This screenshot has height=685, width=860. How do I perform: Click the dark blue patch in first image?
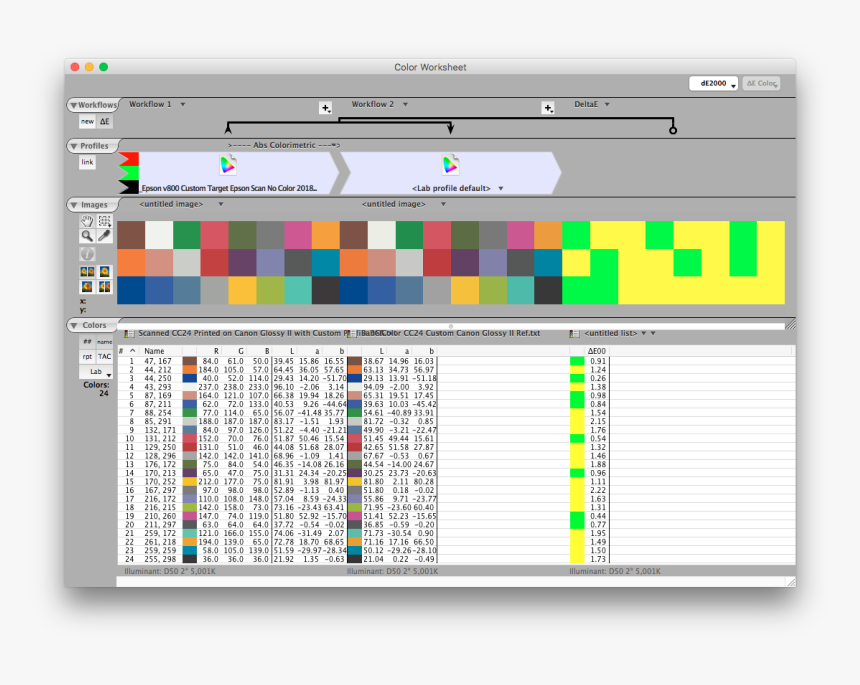(131, 291)
